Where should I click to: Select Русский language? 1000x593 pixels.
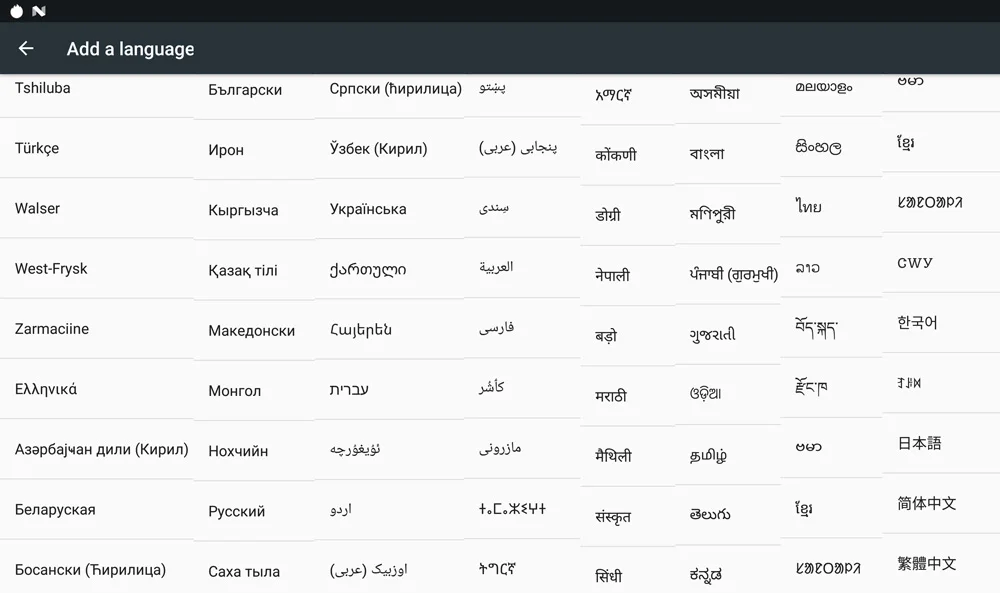coord(237,511)
